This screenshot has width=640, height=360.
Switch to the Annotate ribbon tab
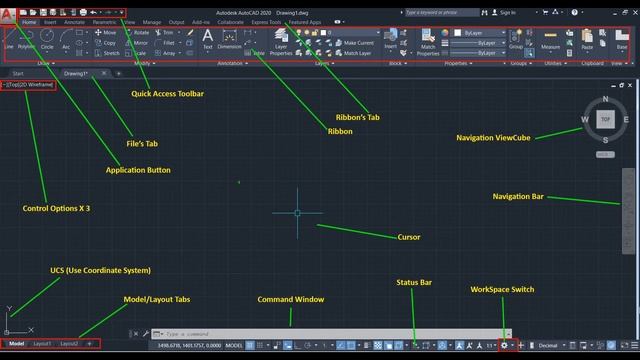tap(74, 22)
